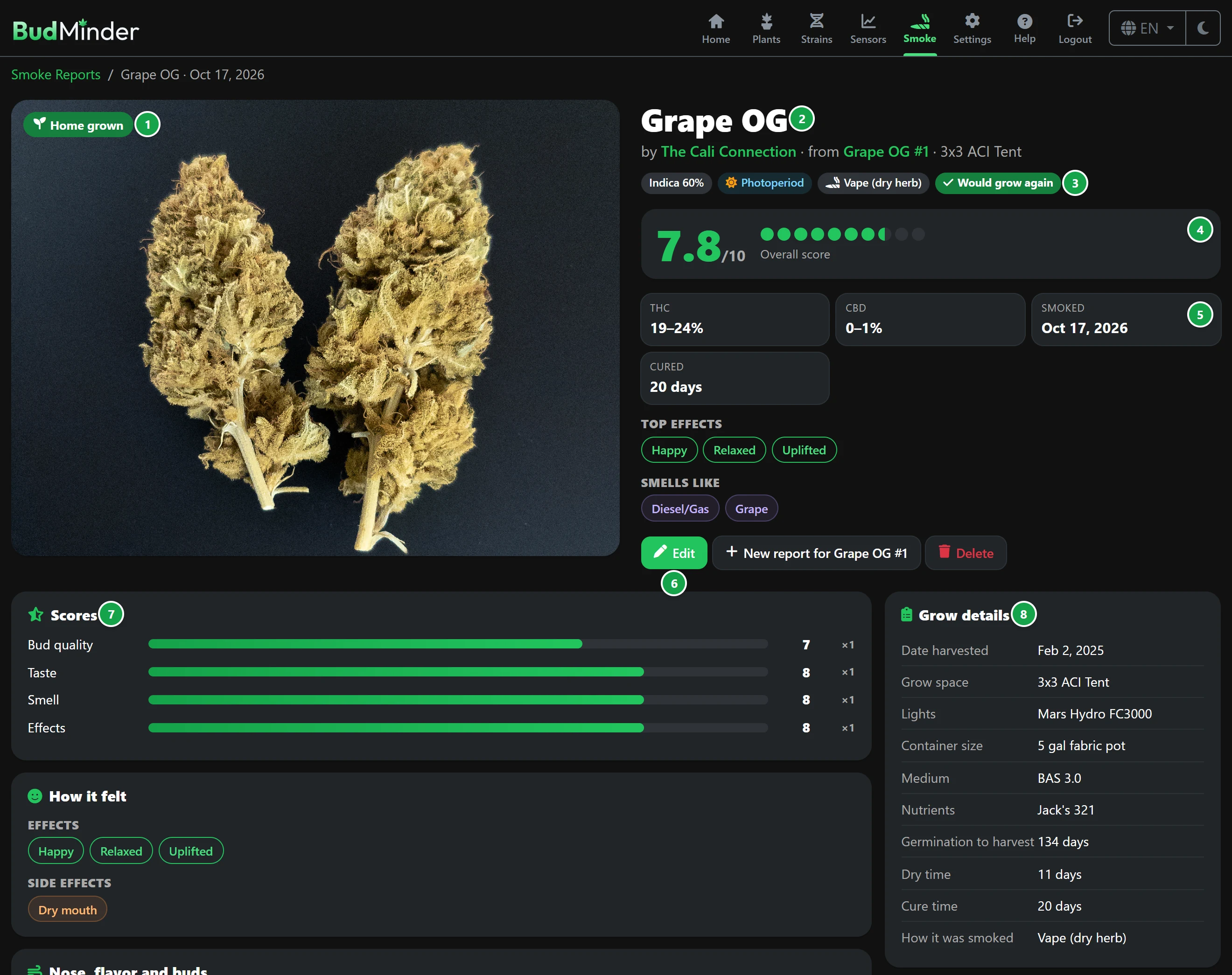
Task: Click the Taste score bar
Action: [458, 672]
